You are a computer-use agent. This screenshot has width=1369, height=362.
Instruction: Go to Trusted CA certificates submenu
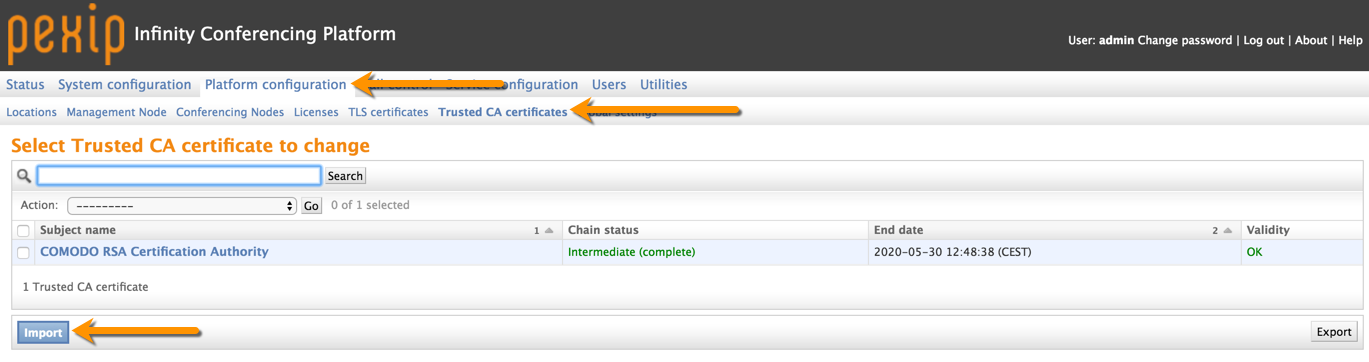tap(503, 112)
